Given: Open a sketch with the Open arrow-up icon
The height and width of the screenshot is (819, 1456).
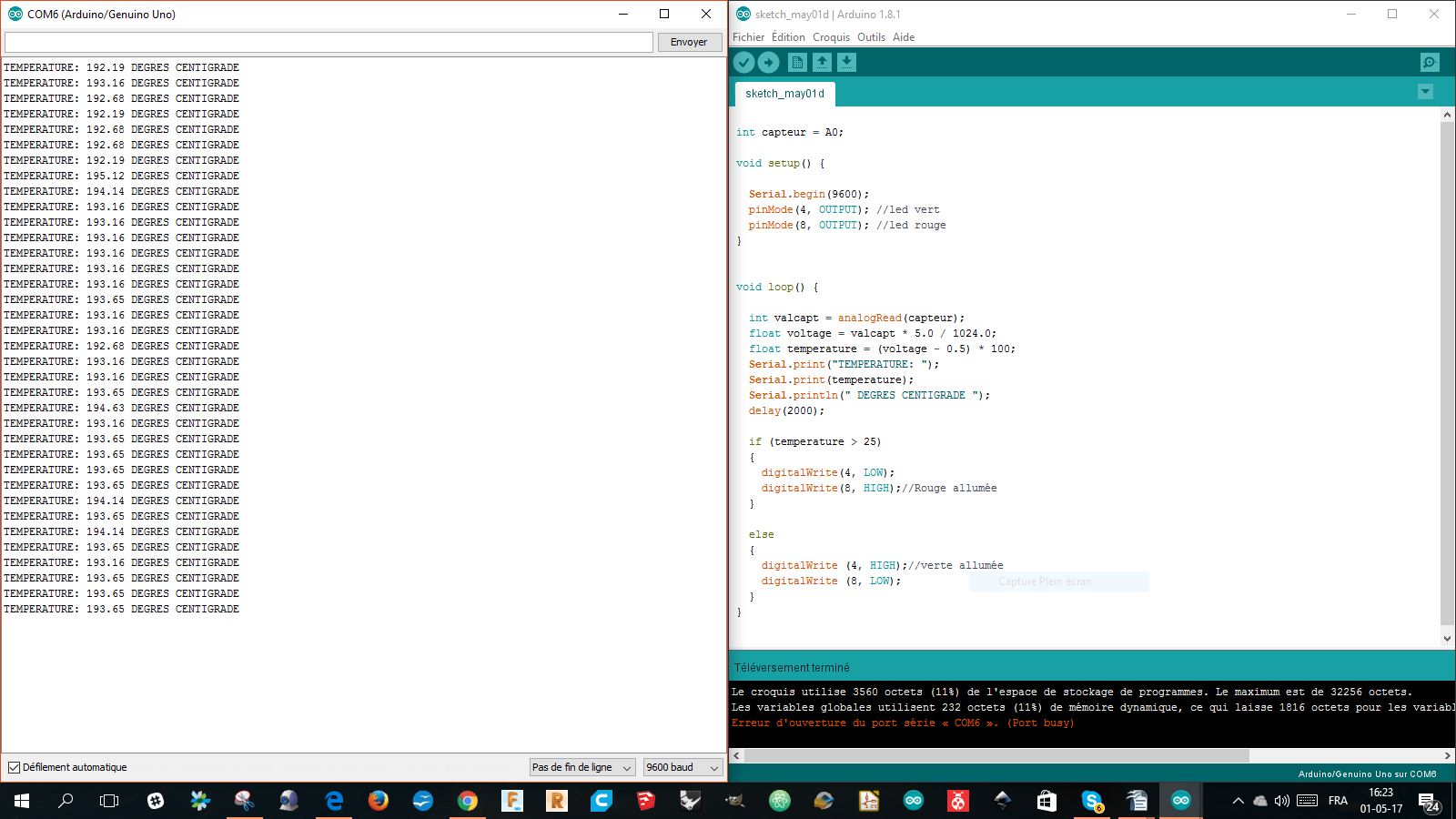Looking at the screenshot, I should (822, 62).
